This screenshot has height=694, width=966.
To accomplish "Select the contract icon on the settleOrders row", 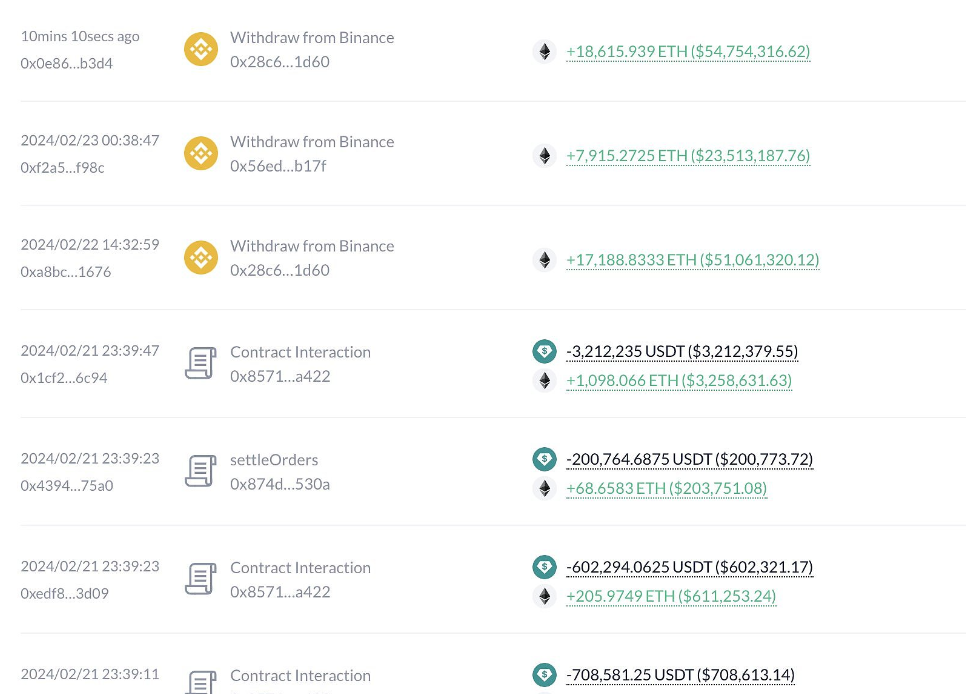I will tap(200, 471).
